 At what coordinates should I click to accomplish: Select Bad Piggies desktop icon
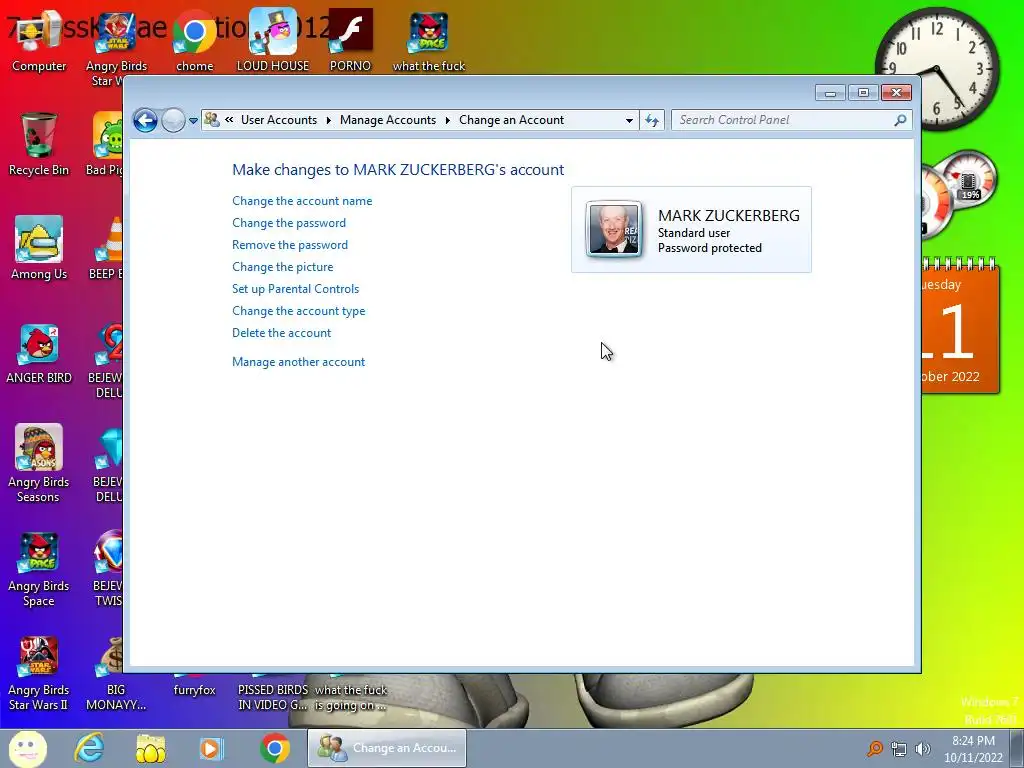coord(106,144)
